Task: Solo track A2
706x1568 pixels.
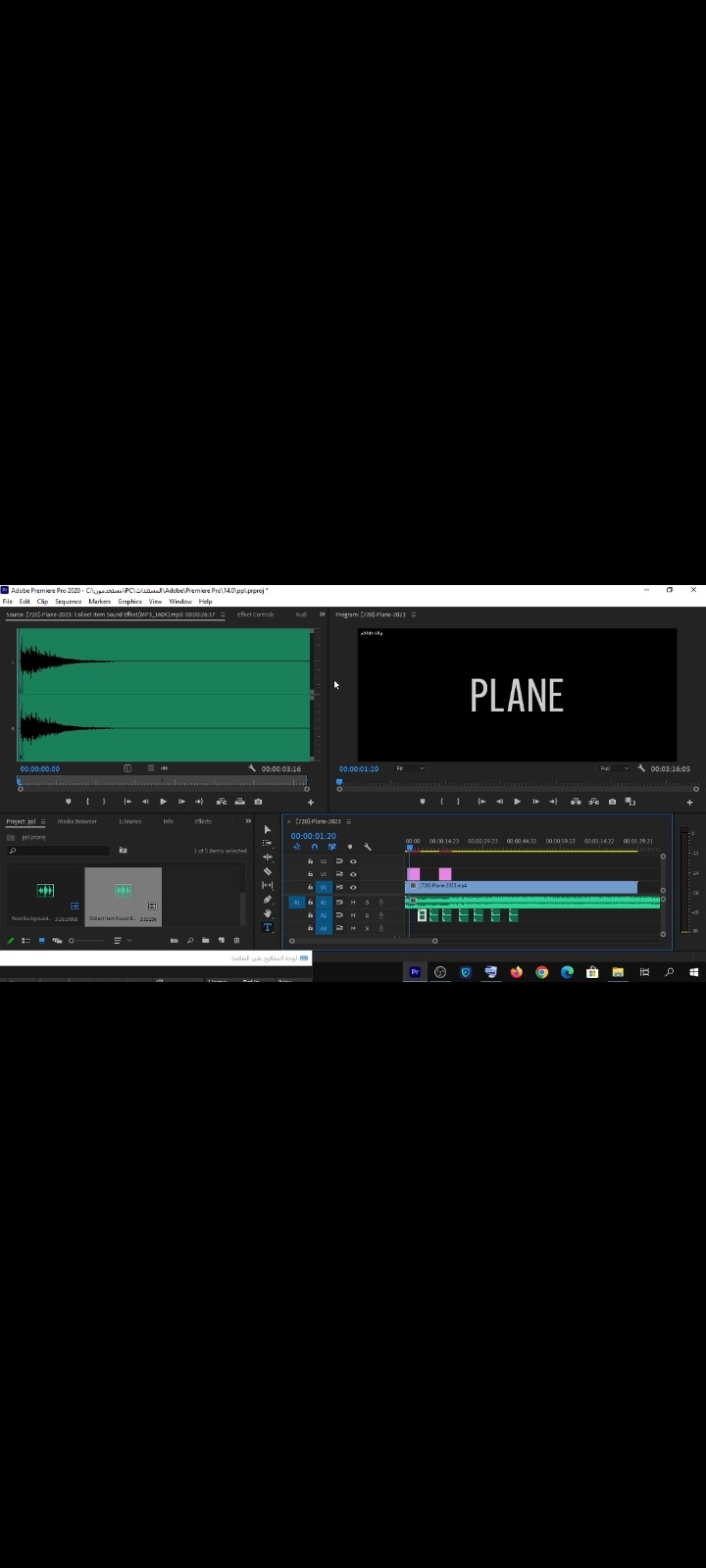Action: [x=368, y=915]
